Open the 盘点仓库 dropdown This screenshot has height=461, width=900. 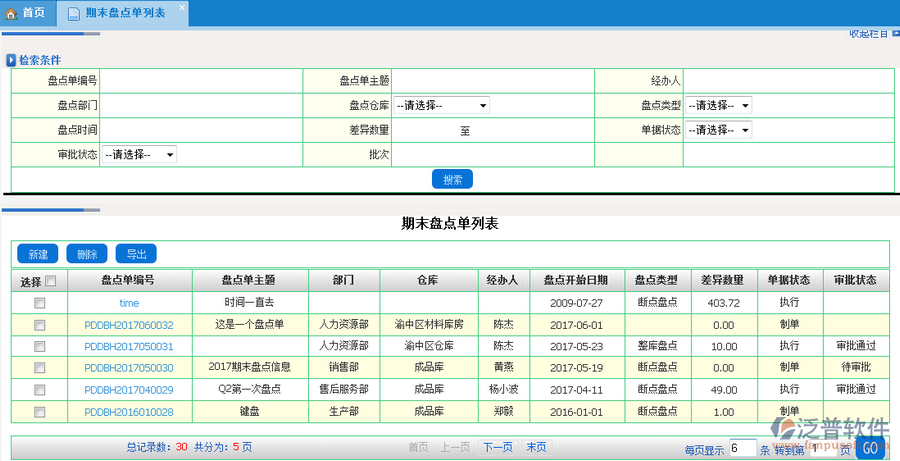point(441,105)
